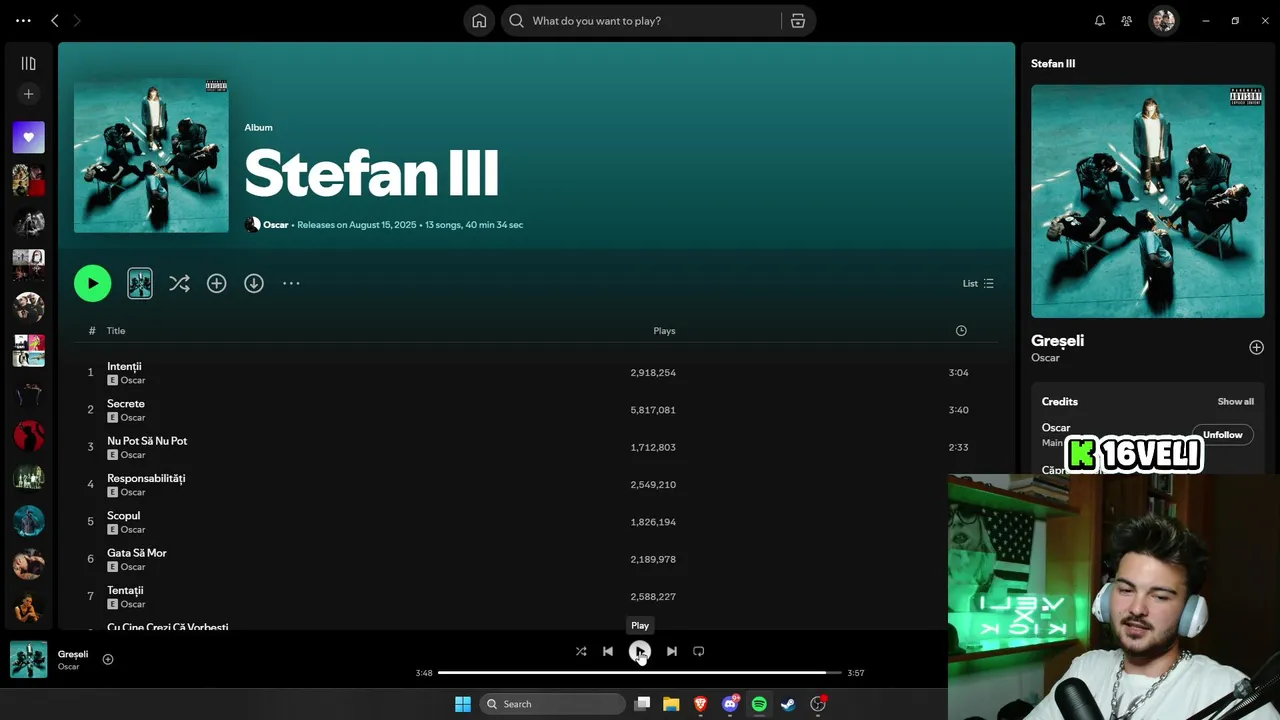Seek within the playback progress bar
The height and width of the screenshot is (720, 1280).
coord(640,673)
